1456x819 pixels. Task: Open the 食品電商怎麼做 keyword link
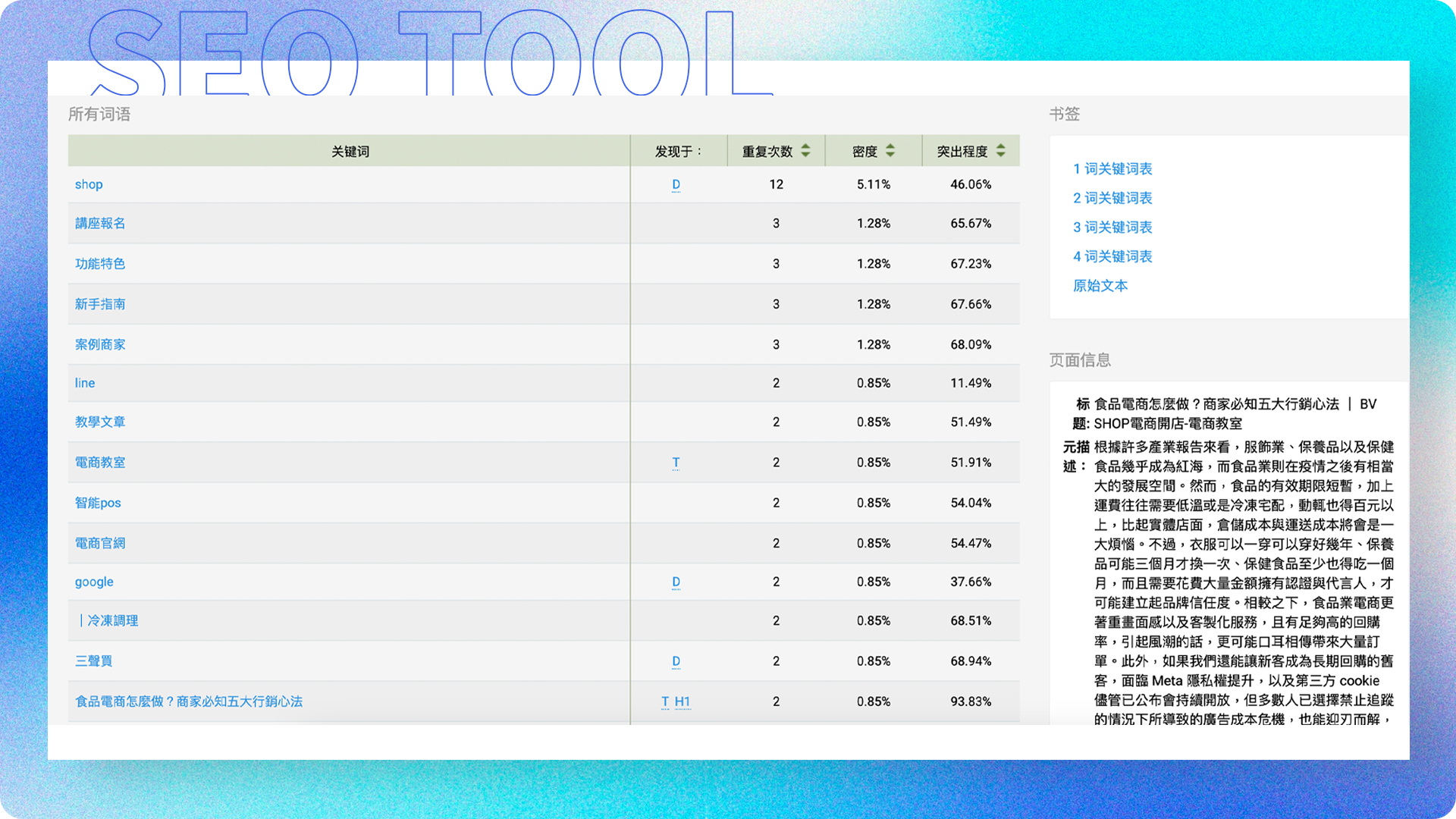[189, 701]
